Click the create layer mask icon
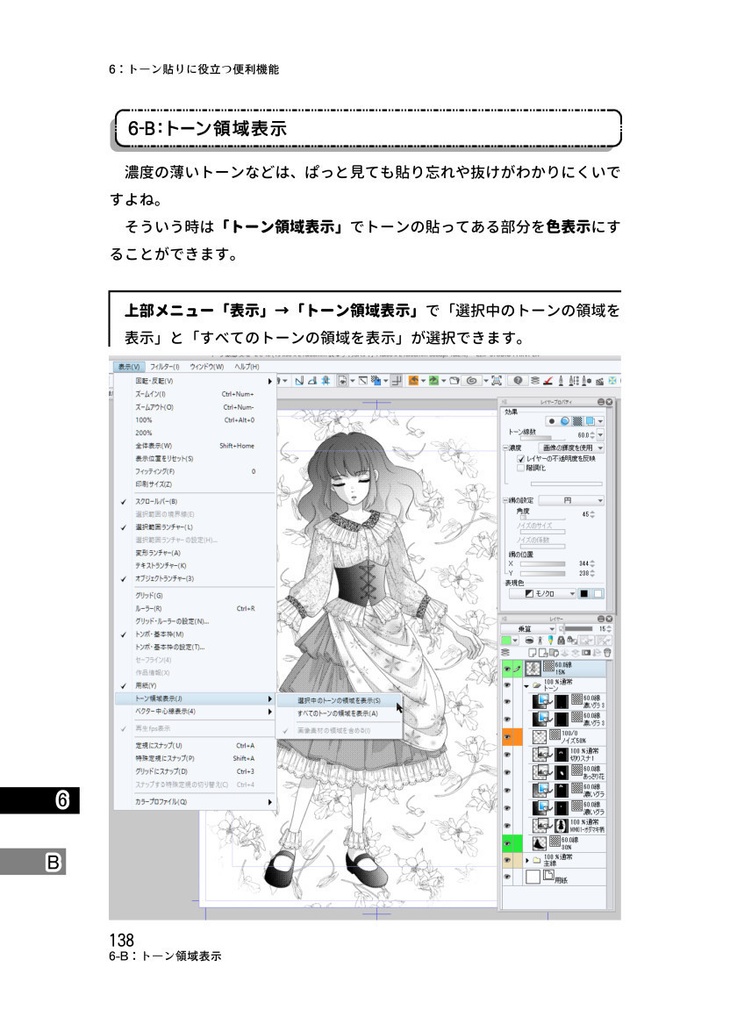This screenshot has width=730, height=1024. tap(586, 652)
